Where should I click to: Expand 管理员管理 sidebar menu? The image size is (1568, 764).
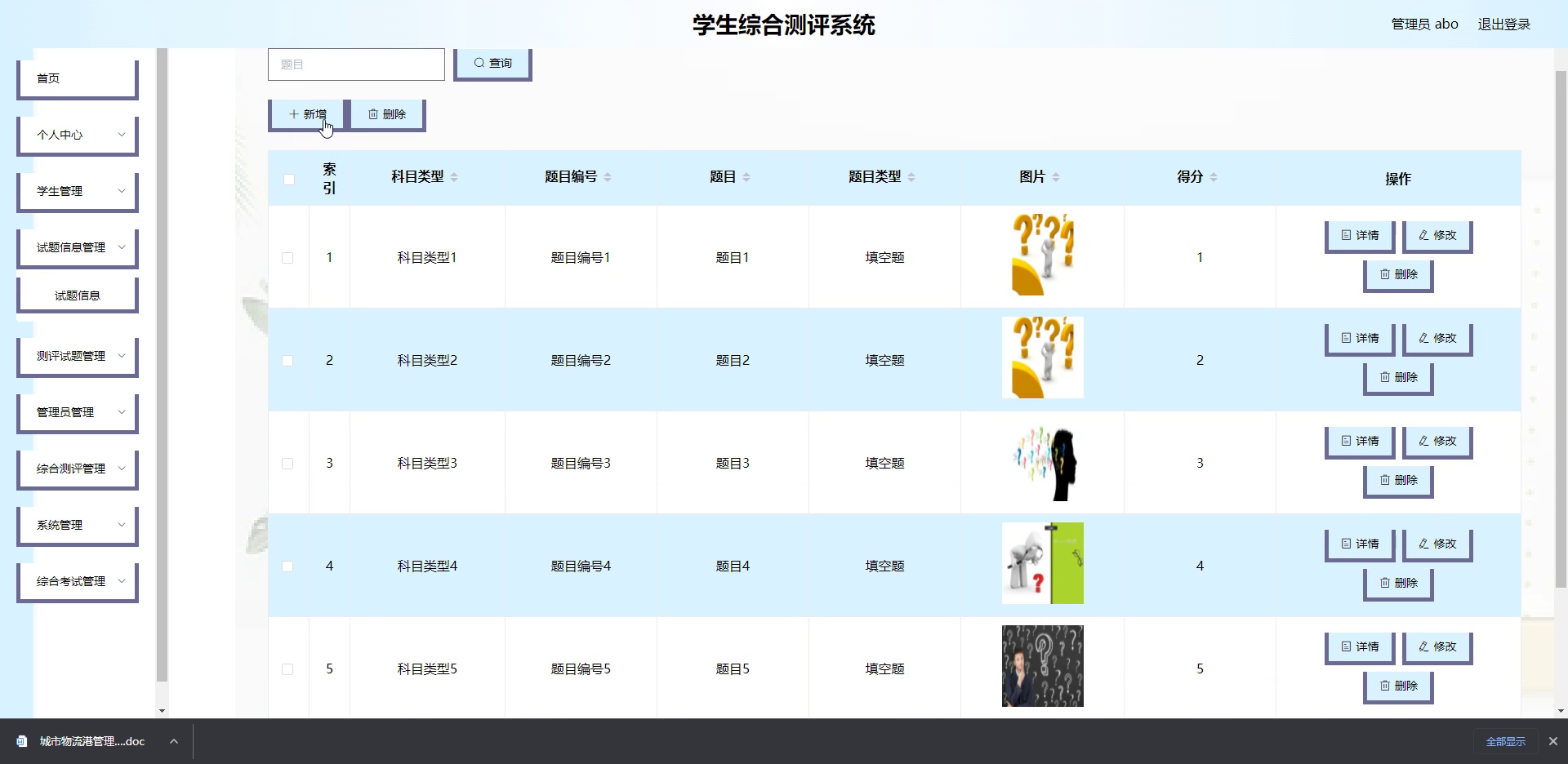(x=78, y=412)
